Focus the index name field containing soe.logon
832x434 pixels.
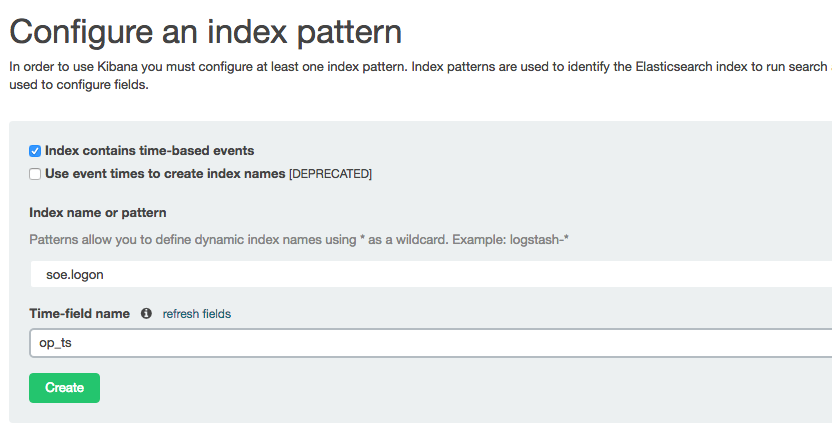(430, 274)
